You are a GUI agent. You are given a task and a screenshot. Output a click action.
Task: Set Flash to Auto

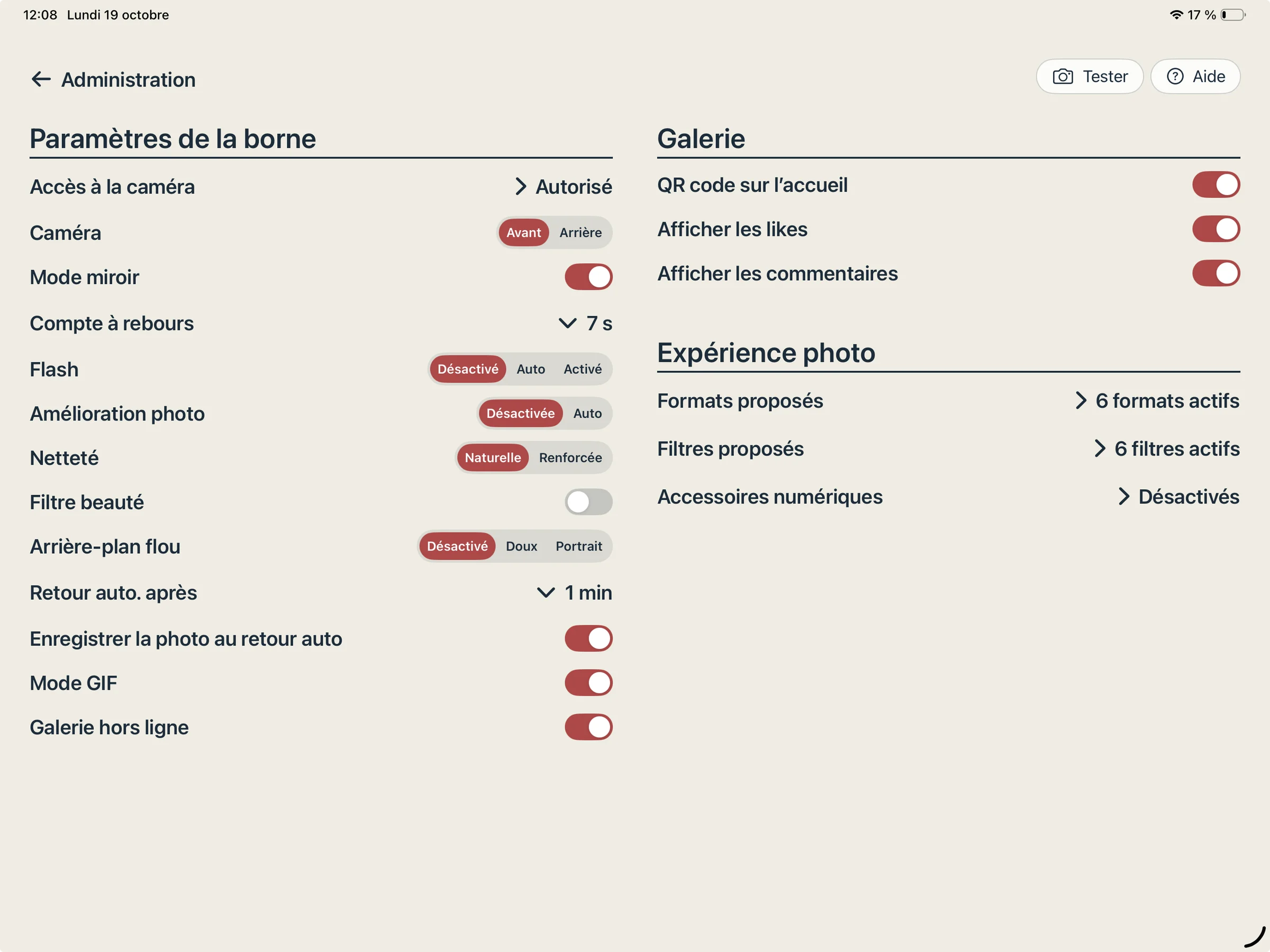tap(531, 369)
